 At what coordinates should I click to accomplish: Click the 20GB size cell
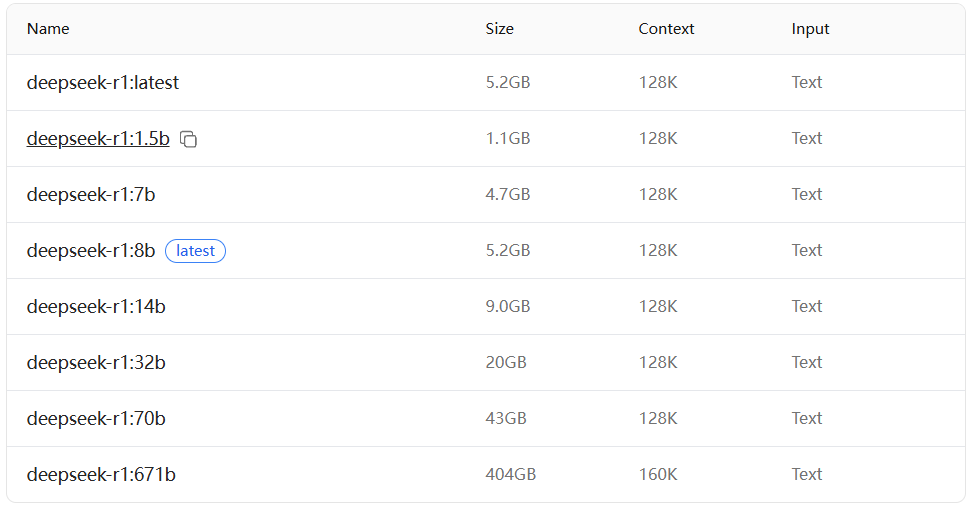[506, 363]
